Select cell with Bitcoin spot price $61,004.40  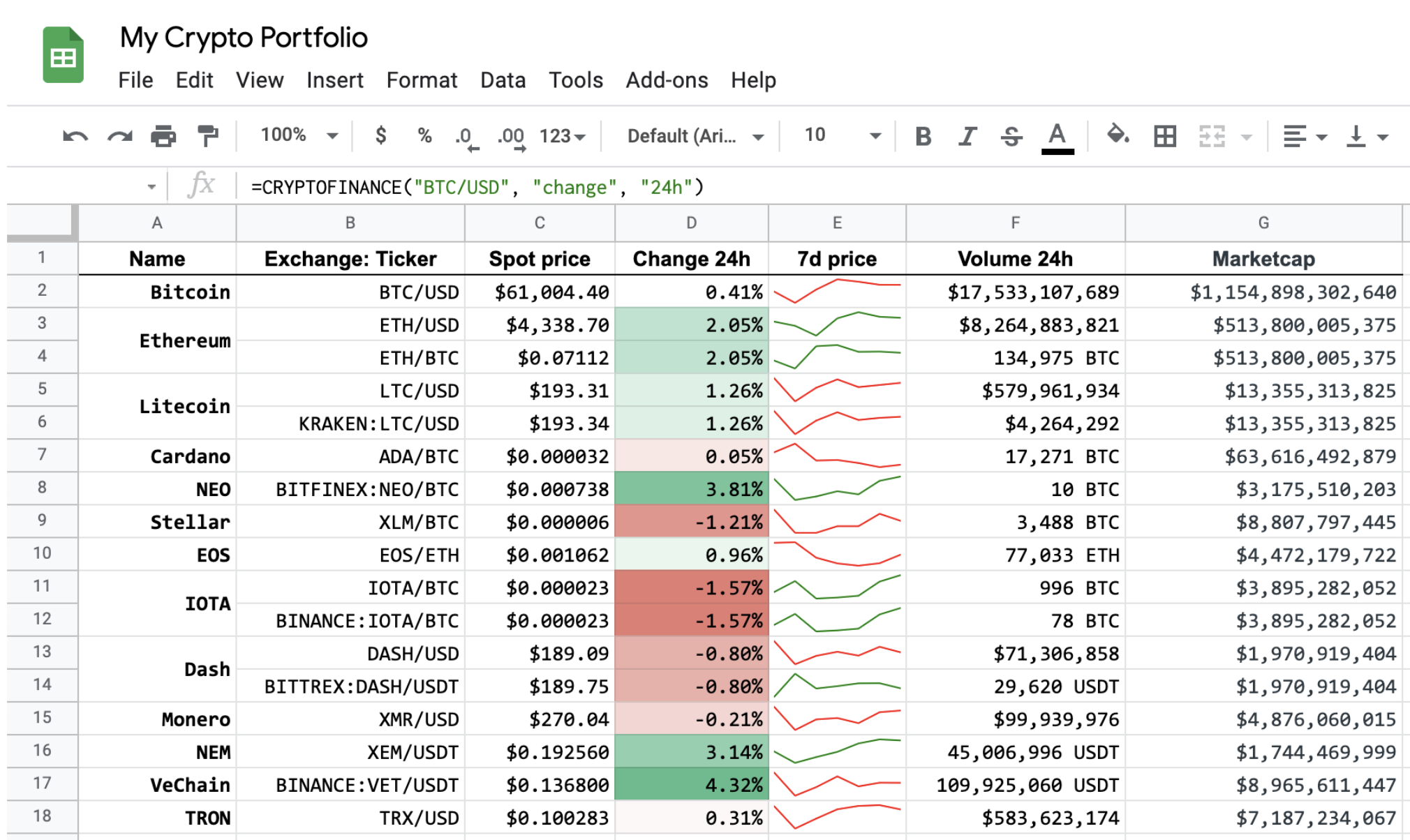tap(540, 292)
